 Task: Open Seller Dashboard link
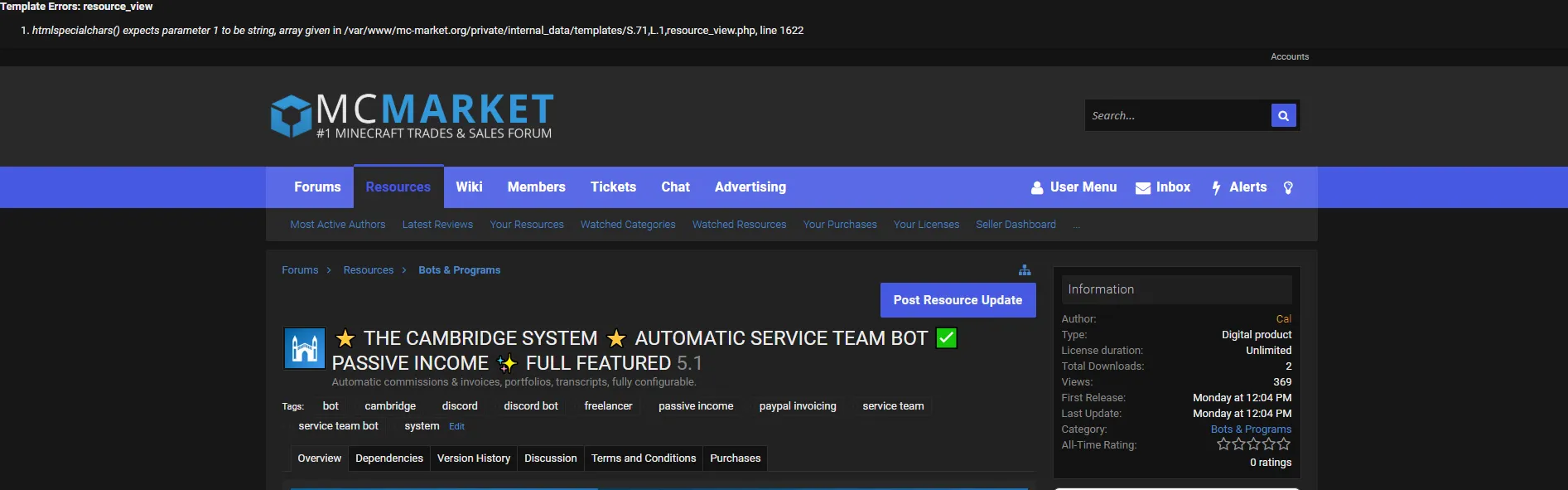[x=1016, y=225]
